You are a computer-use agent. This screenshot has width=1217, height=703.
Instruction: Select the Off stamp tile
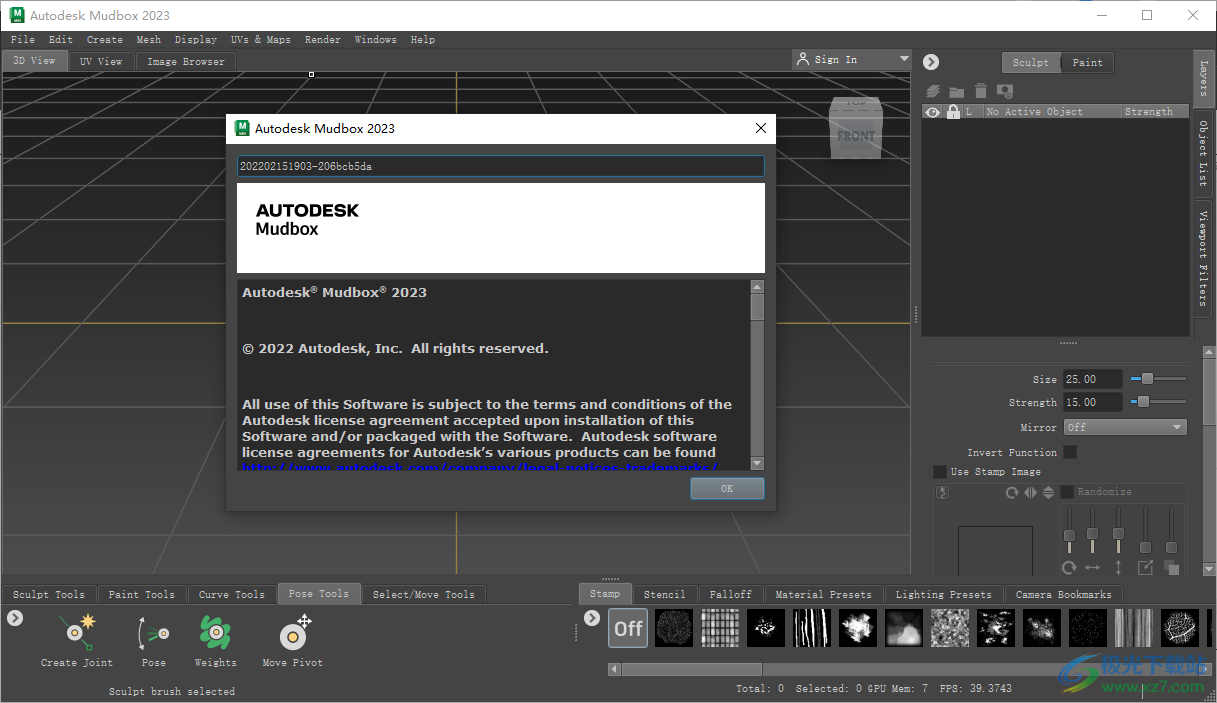point(628,628)
